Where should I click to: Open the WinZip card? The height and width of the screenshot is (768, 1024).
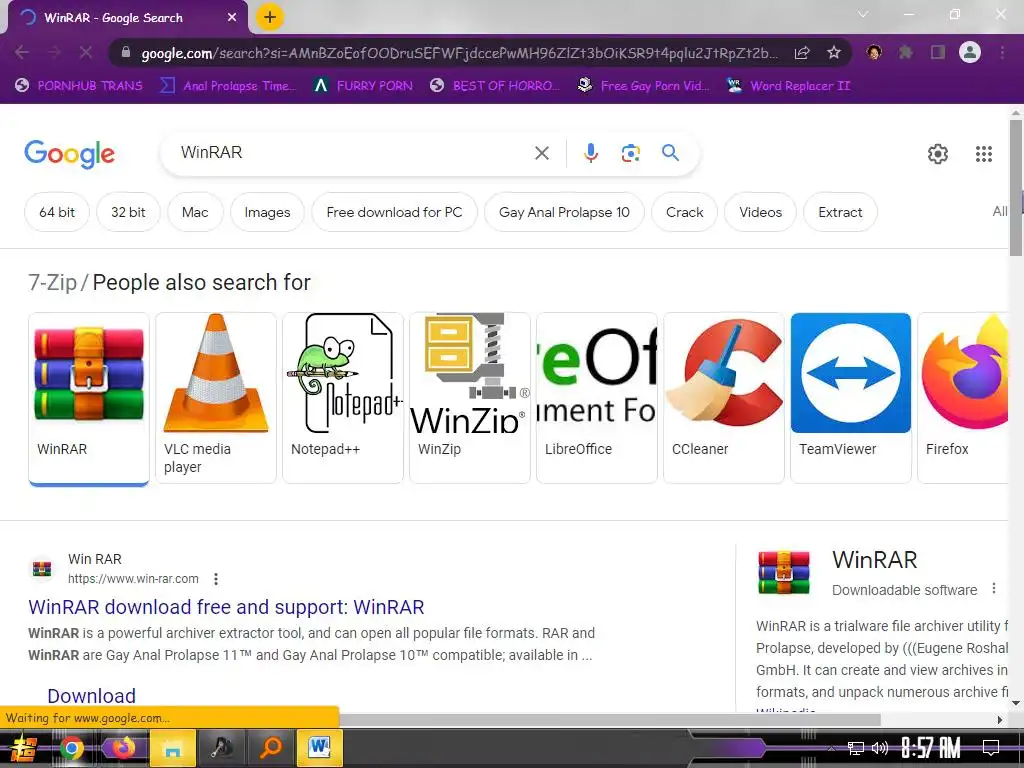click(470, 398)
